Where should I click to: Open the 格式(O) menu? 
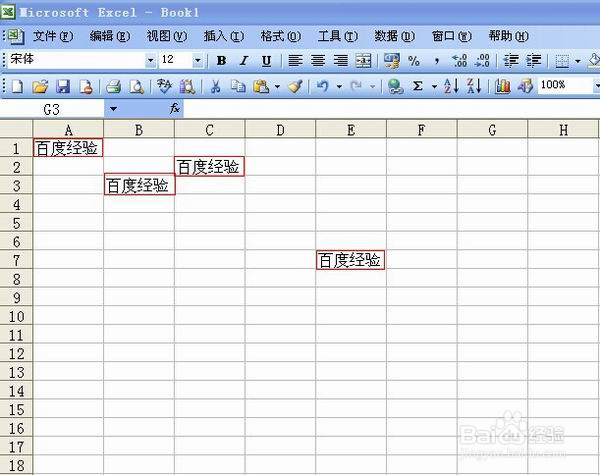coord(281,36)
